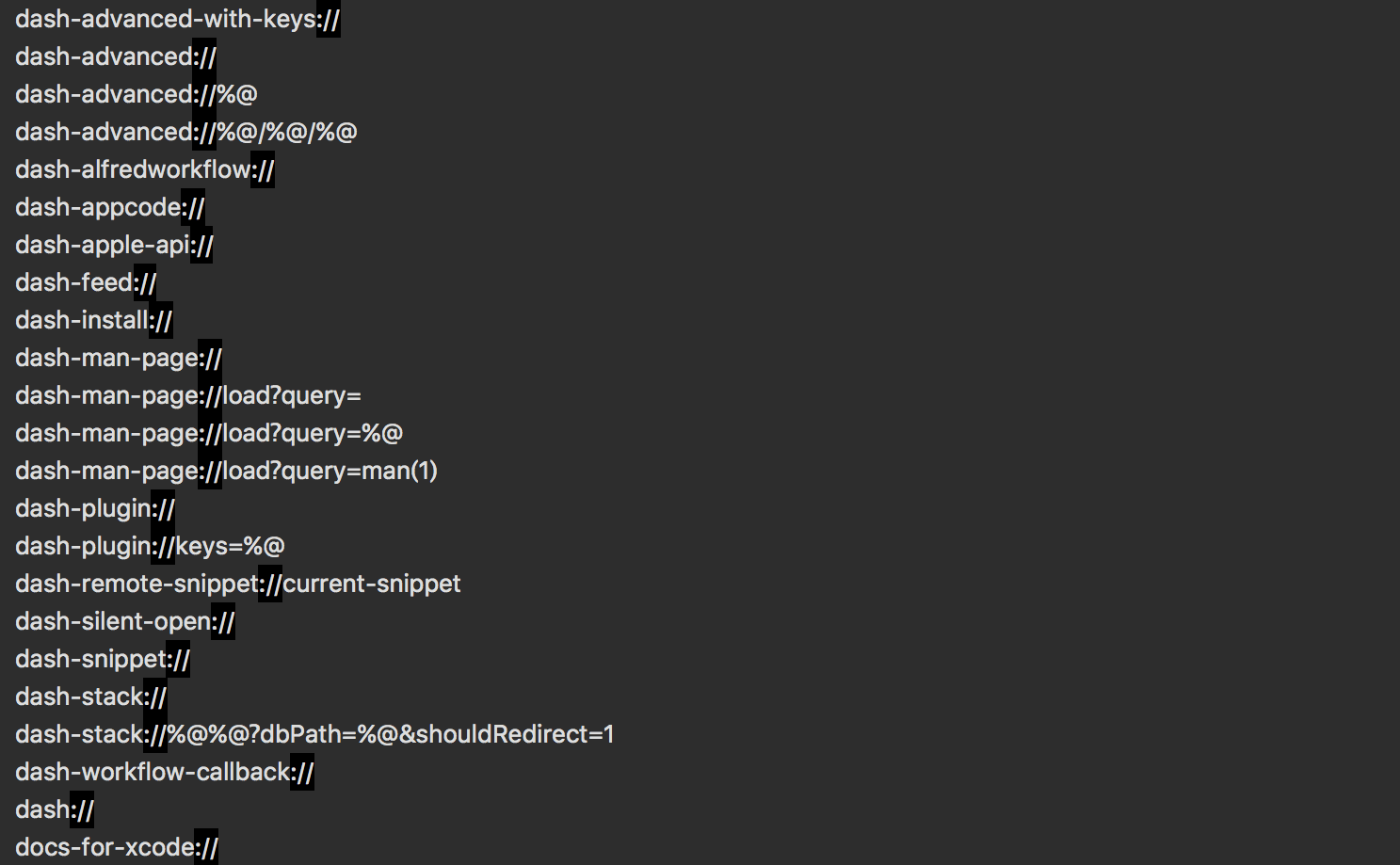
Task: Select the dash-stack line with dbPath parameter
Action: tap(314, 734)
